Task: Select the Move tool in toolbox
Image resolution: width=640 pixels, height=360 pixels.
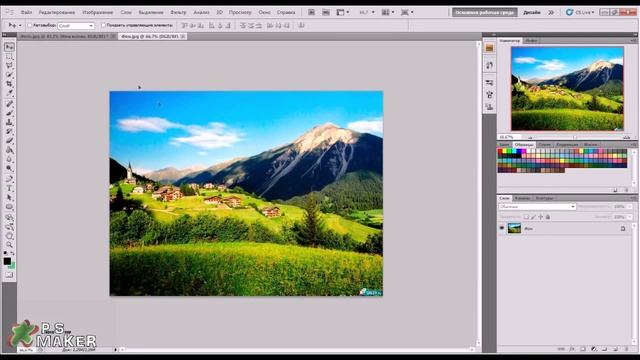Action: (x=9, y=47)
